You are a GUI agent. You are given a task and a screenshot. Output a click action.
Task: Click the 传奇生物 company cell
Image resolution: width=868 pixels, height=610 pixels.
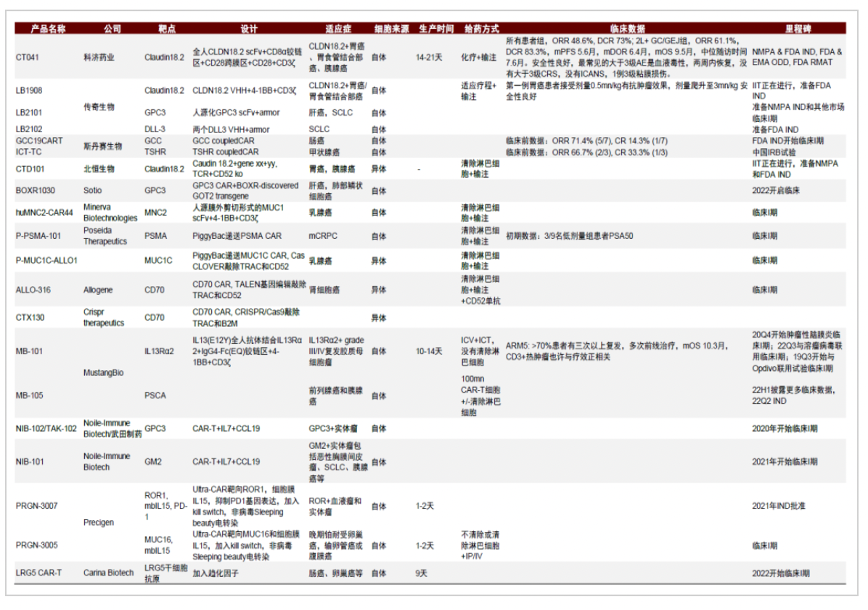coord(99,107)
